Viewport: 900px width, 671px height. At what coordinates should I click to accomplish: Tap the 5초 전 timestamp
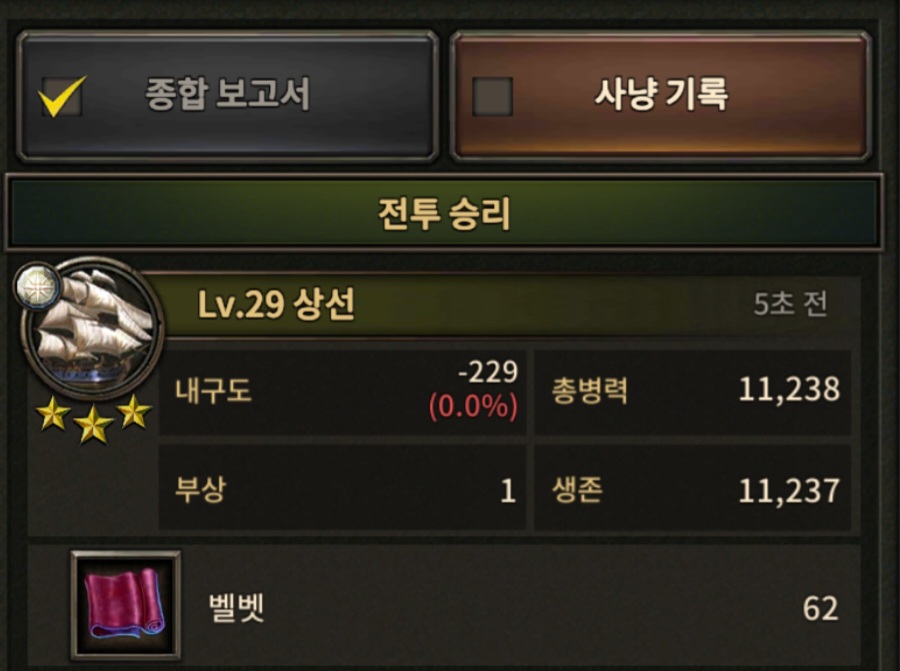[790, 304]
